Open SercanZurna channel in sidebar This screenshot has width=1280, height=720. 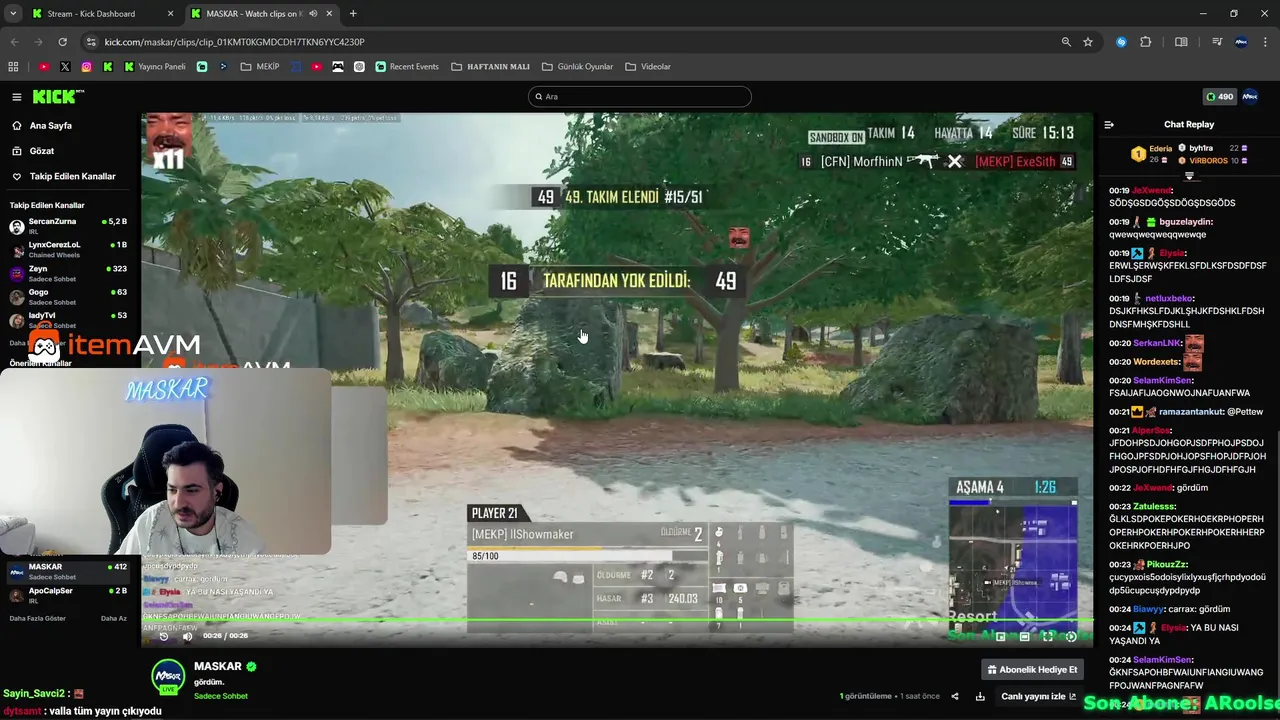[x=70, y=226]
